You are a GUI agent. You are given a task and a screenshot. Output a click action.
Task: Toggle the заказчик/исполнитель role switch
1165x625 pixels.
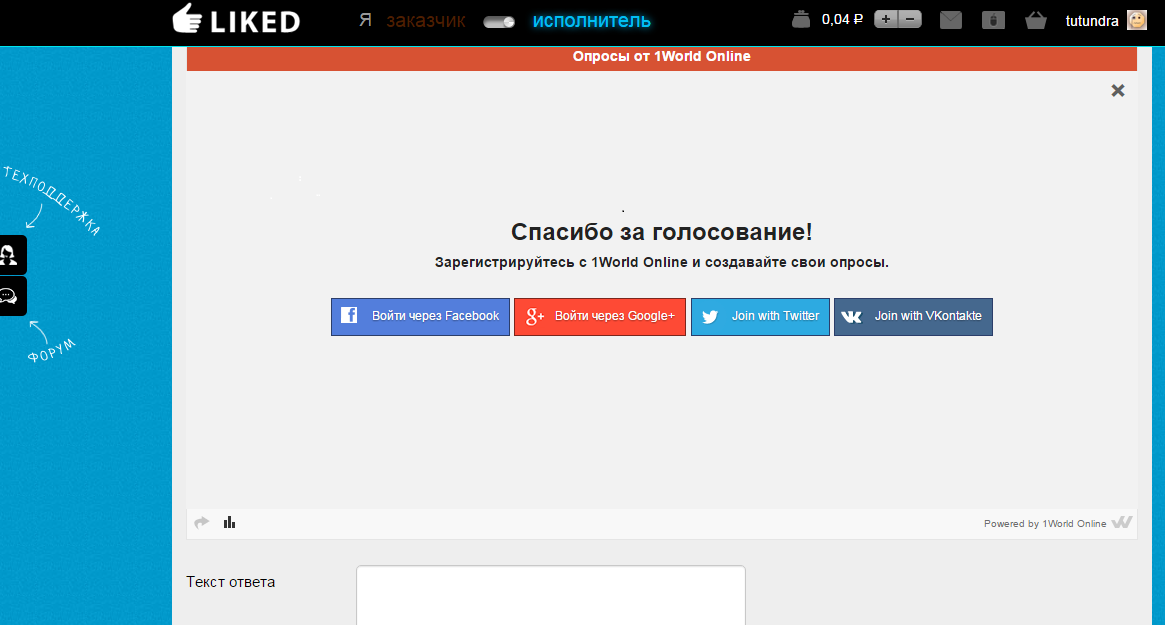(x=499, y=22)
